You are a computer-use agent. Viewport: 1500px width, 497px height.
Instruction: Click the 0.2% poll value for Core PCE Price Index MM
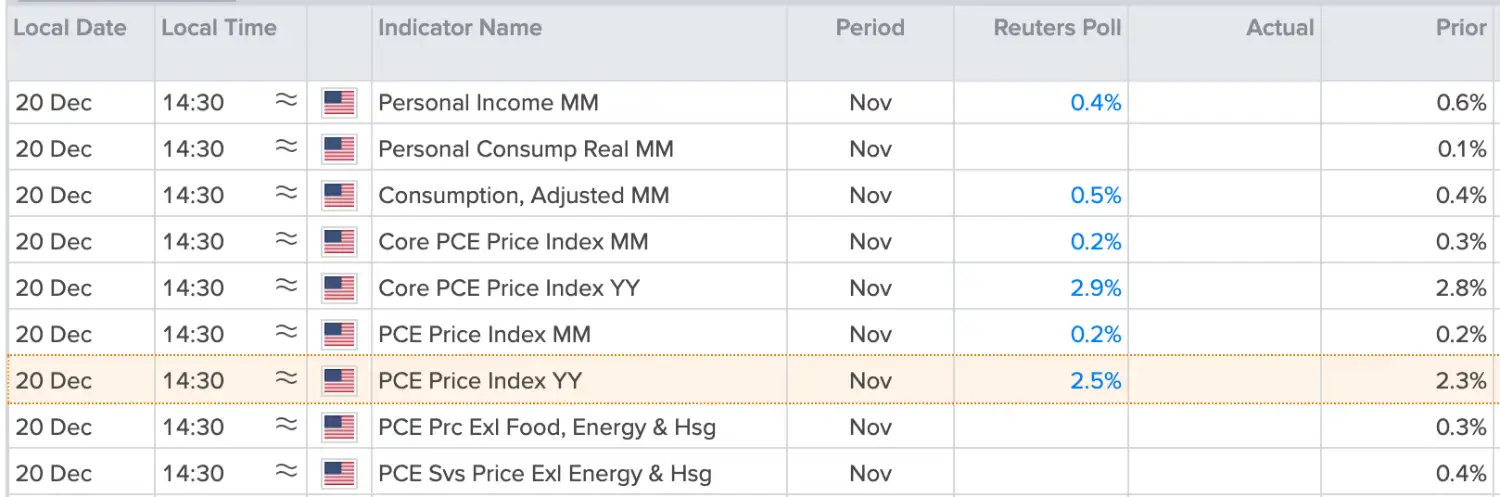tap(1096, 242)
